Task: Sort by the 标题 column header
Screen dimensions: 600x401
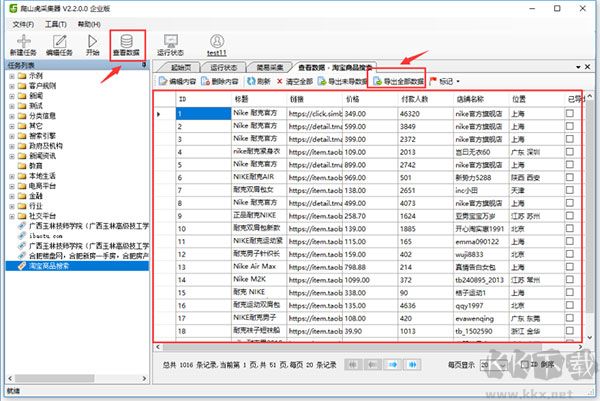Action: (259, 99)
